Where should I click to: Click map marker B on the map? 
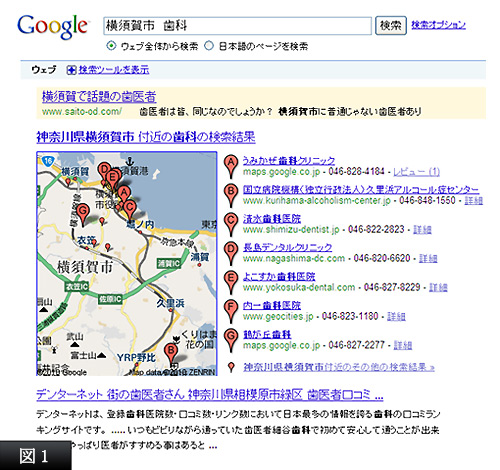pos(171,353)
